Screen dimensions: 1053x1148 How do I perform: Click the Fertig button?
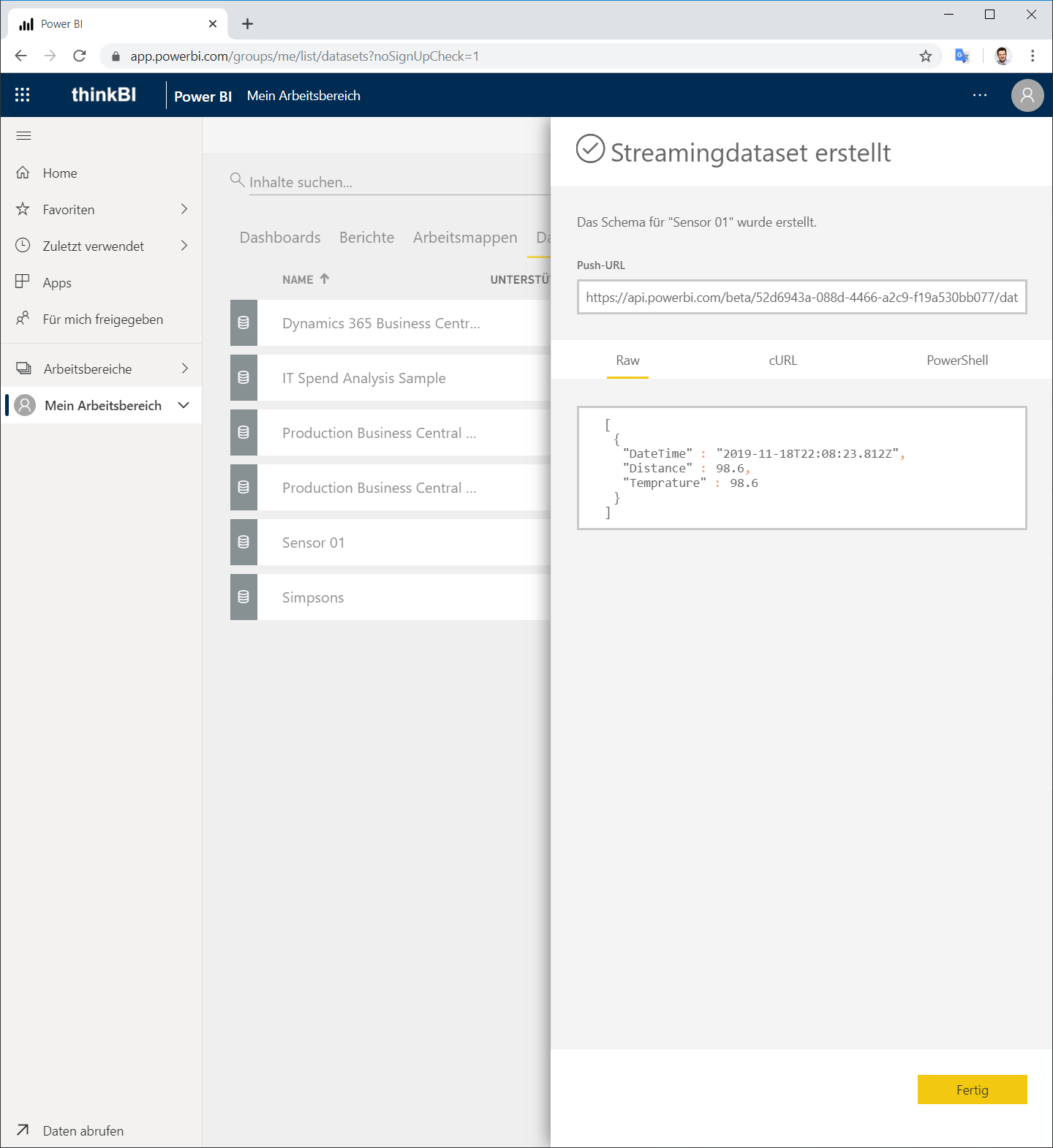coord(973,1090)
